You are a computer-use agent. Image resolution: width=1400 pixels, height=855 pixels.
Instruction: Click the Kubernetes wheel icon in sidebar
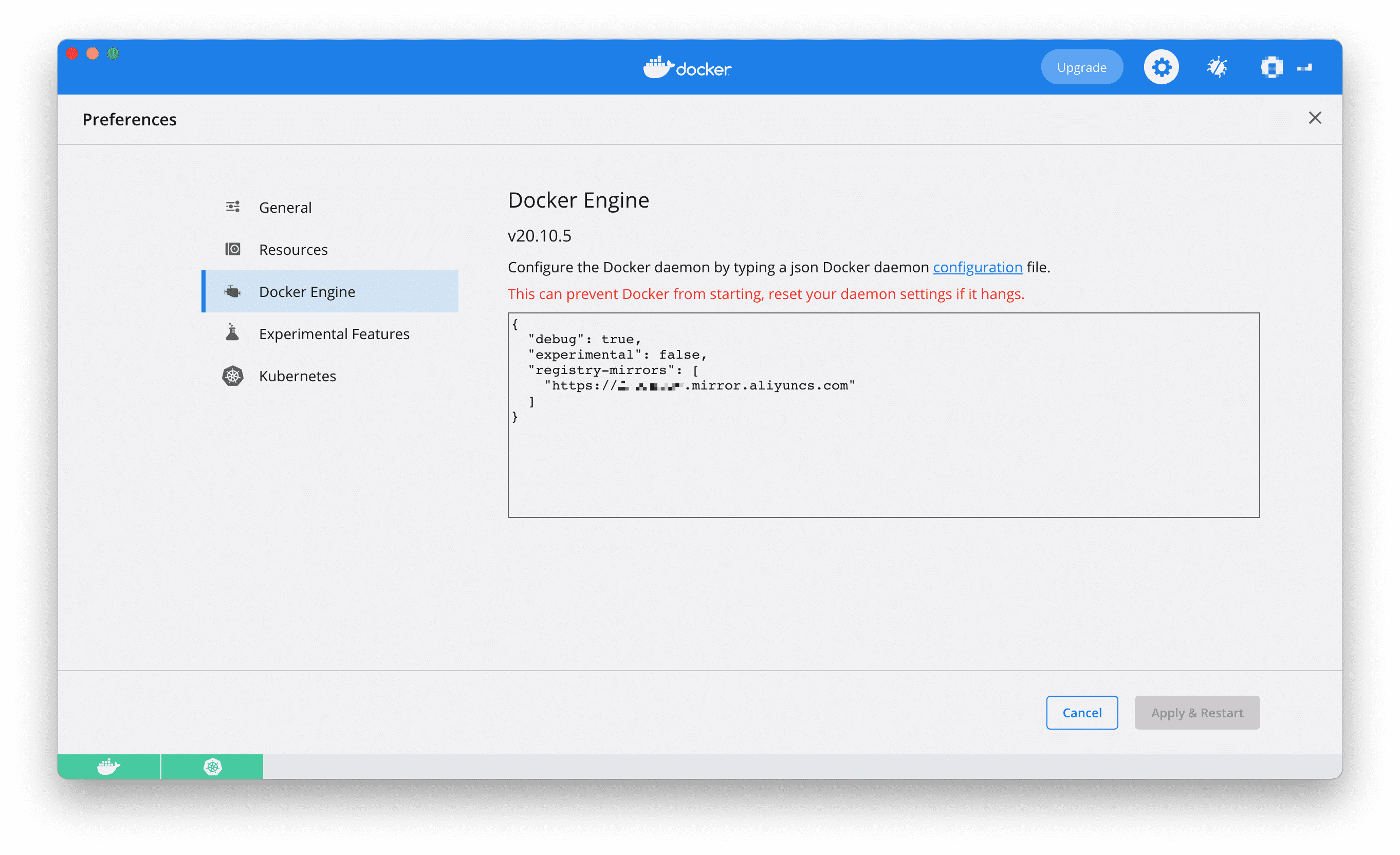tap(232, 376)
